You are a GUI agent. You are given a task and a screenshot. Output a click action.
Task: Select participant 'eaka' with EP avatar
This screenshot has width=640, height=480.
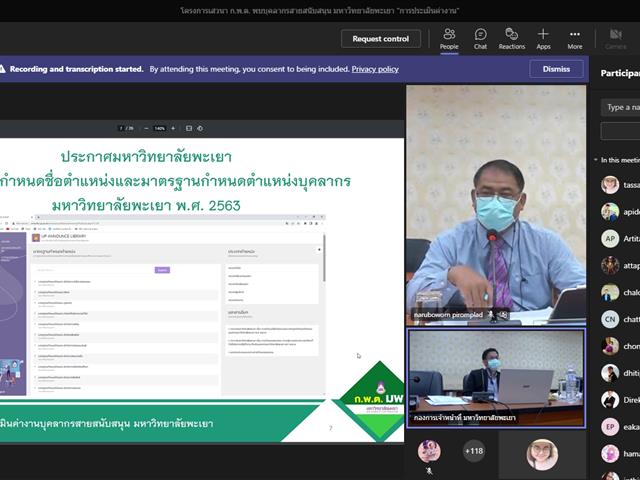(620, 427)
